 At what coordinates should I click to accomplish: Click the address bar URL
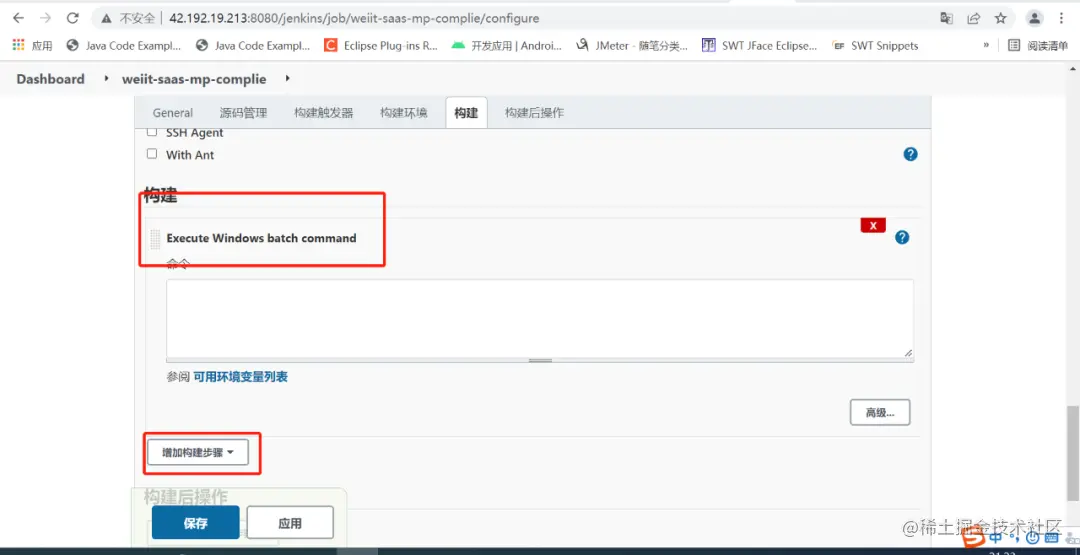[x=354, y=19]
